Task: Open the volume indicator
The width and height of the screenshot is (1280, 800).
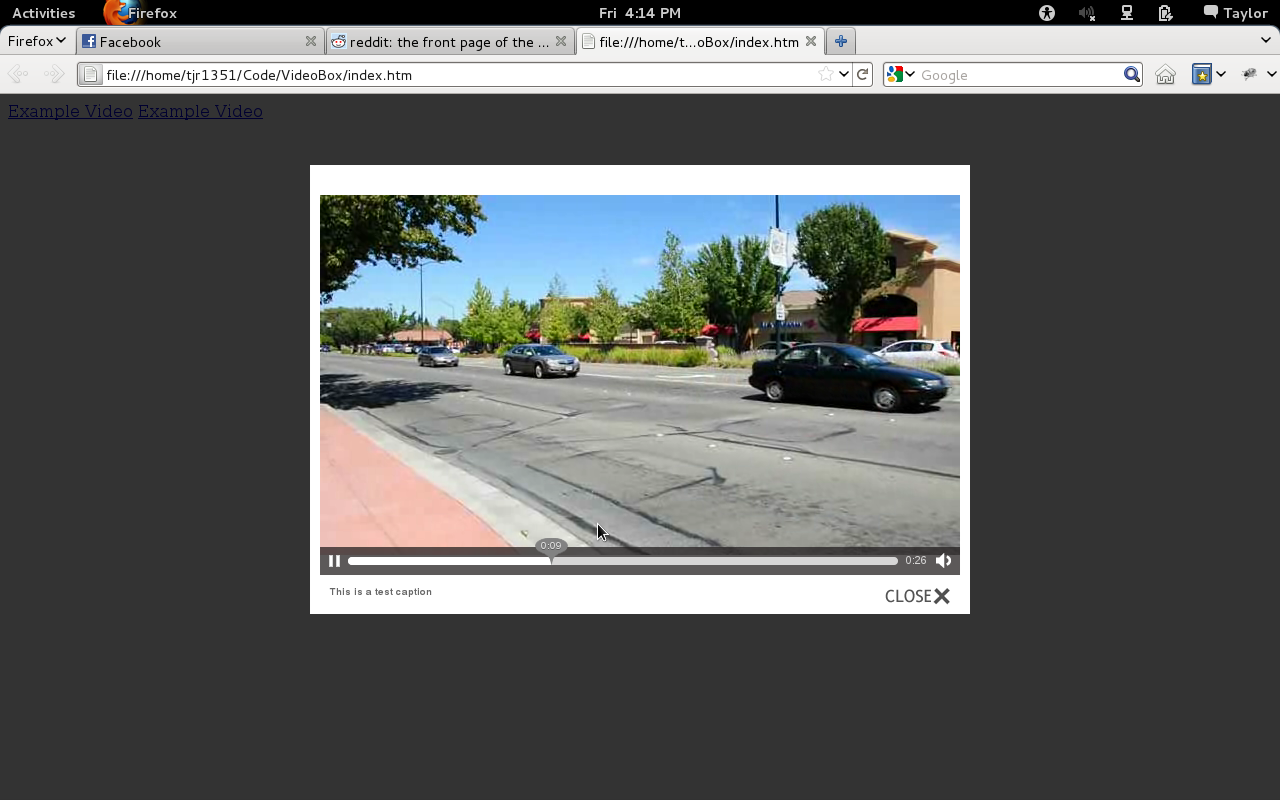Action: click(1087, 13)
